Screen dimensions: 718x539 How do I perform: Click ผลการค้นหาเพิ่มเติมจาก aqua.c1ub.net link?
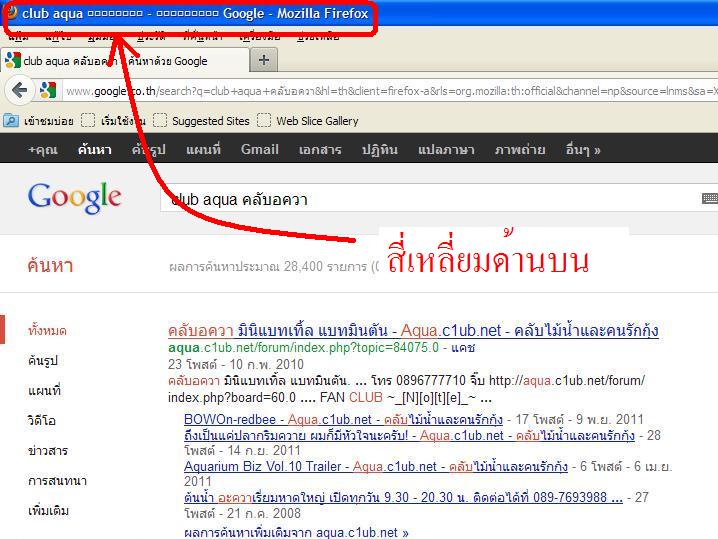coord(296,532)
